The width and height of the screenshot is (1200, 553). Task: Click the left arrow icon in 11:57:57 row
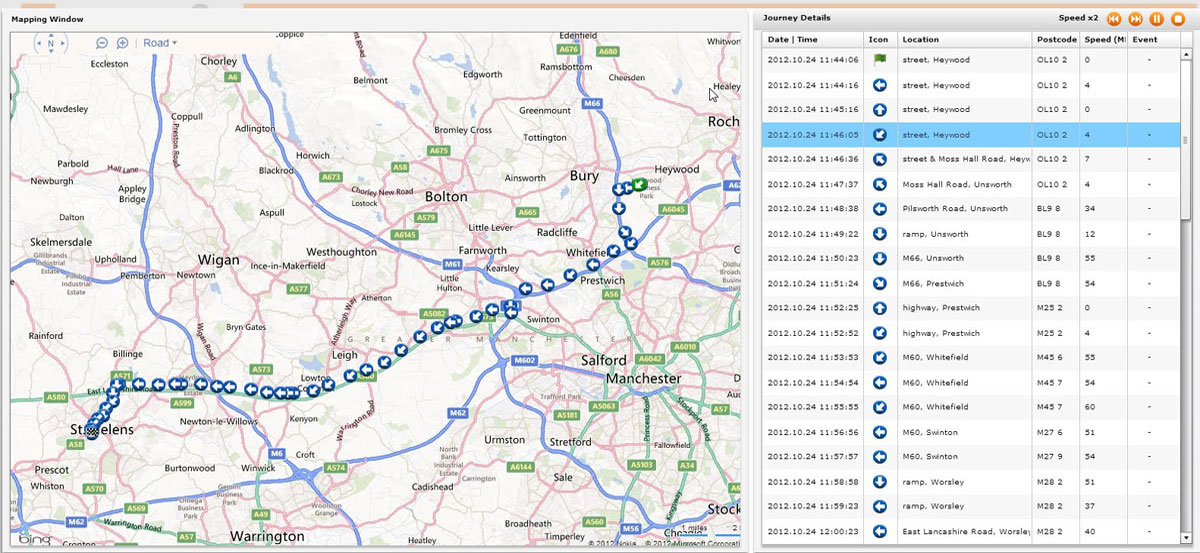[x=879, y=457]
